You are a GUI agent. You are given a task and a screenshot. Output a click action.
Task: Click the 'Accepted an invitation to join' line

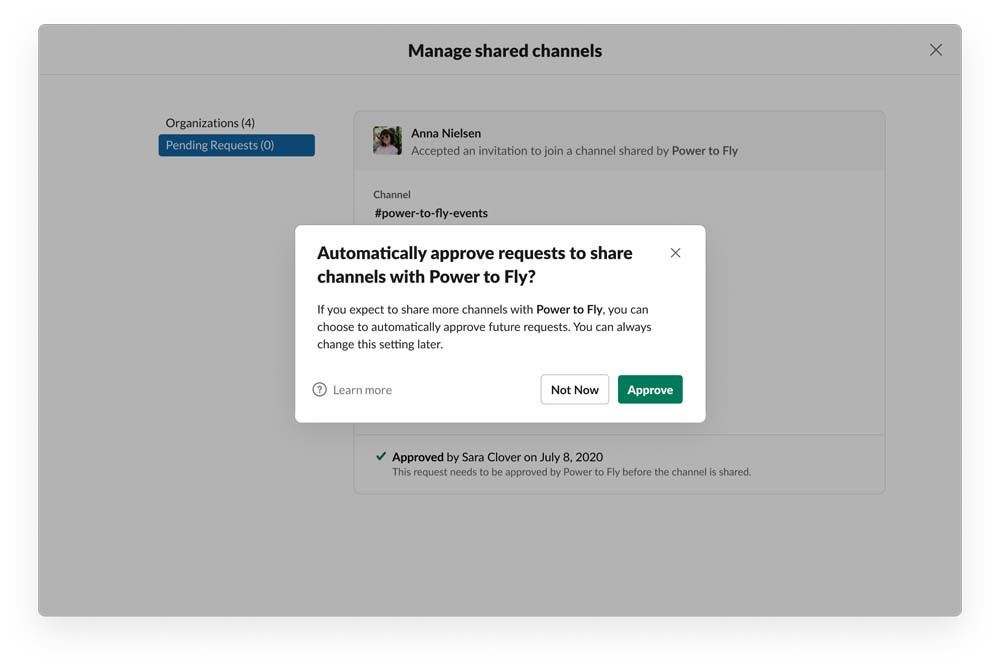tap(574, 151)
